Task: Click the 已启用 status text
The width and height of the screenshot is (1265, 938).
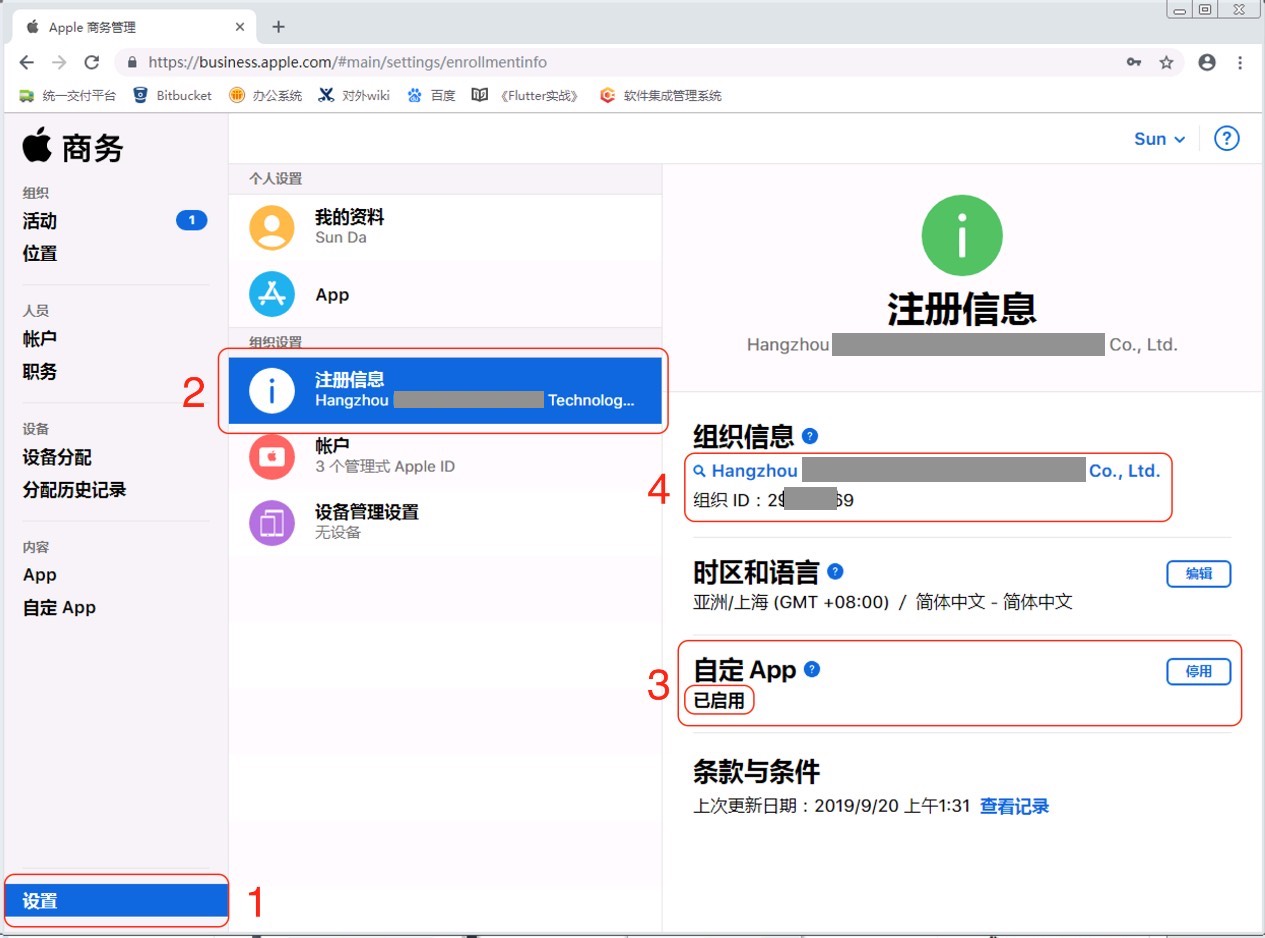Action: tap(719, 700)
